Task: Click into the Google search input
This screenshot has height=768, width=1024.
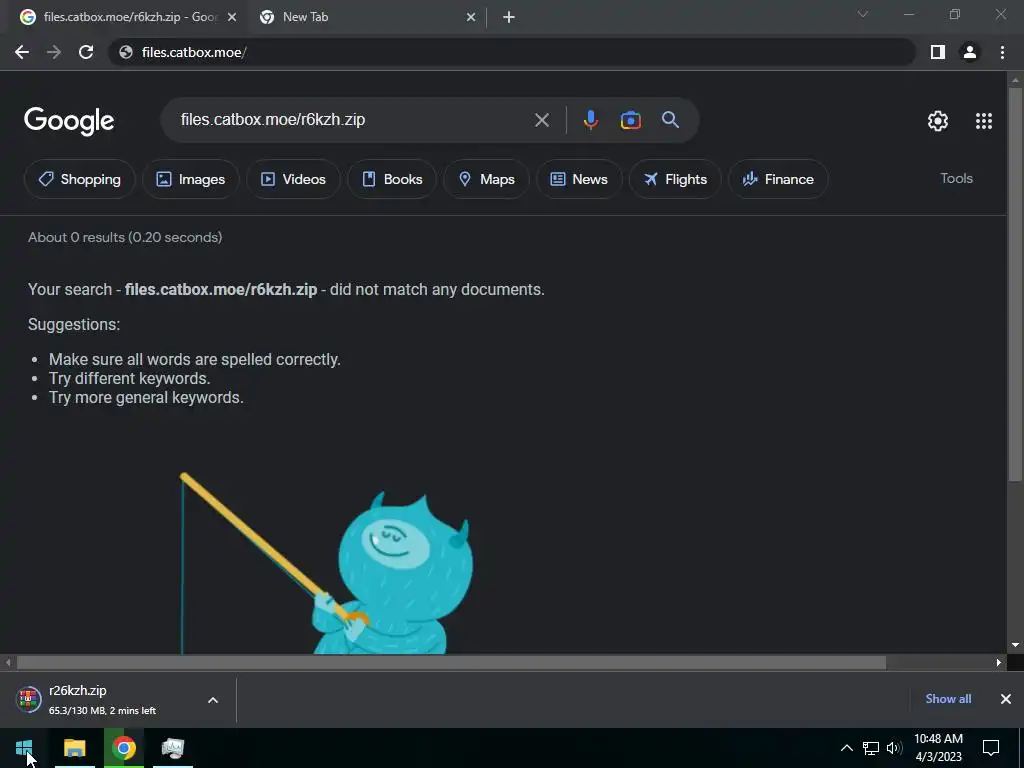Action: [x=353, y=120]
